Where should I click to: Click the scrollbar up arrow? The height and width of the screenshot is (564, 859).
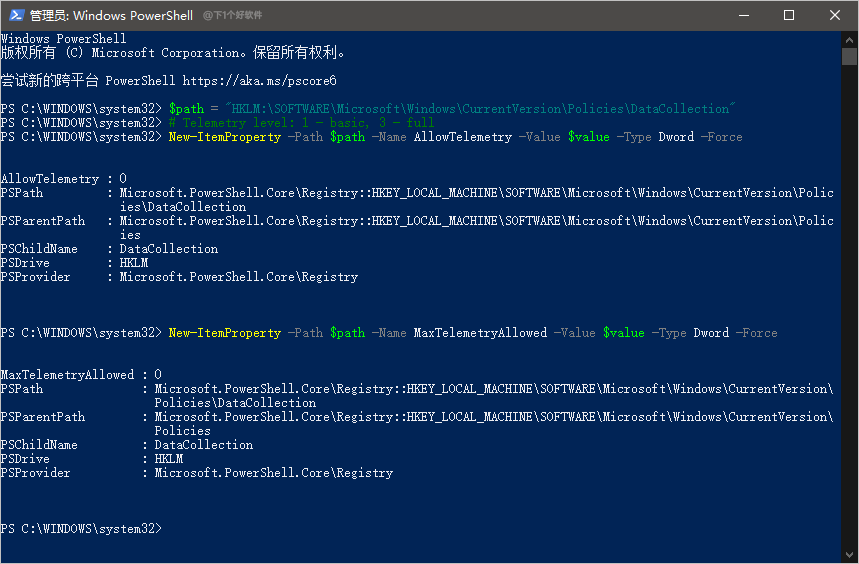pyautogui.click(x=850, y=38)
